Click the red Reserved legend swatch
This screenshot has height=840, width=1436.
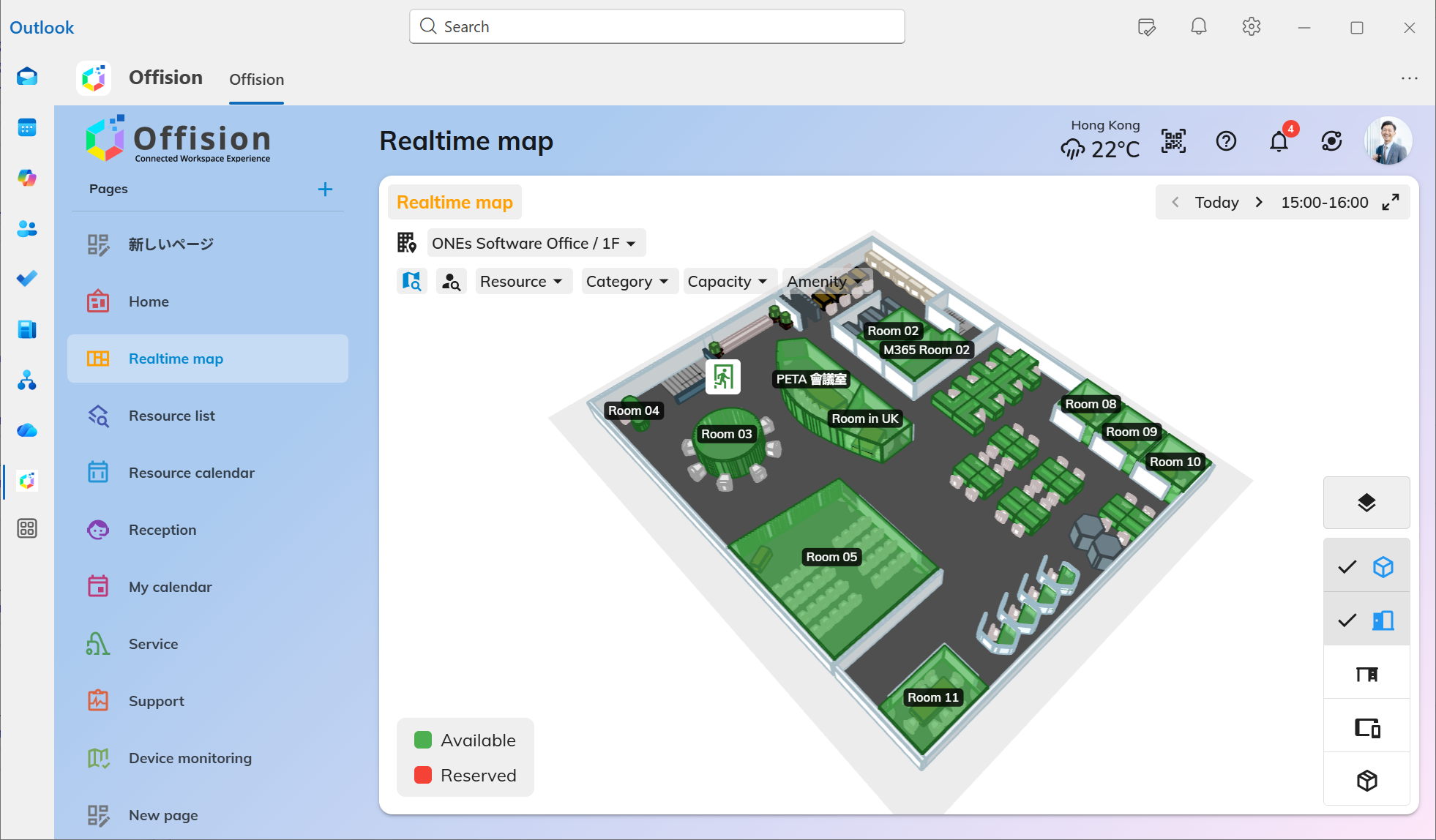(423, 775)
